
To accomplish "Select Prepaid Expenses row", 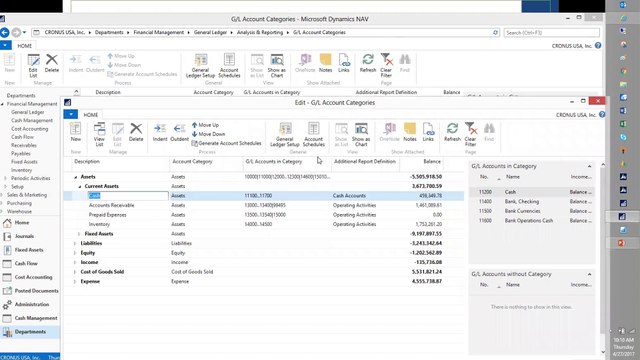I will 264,215.
